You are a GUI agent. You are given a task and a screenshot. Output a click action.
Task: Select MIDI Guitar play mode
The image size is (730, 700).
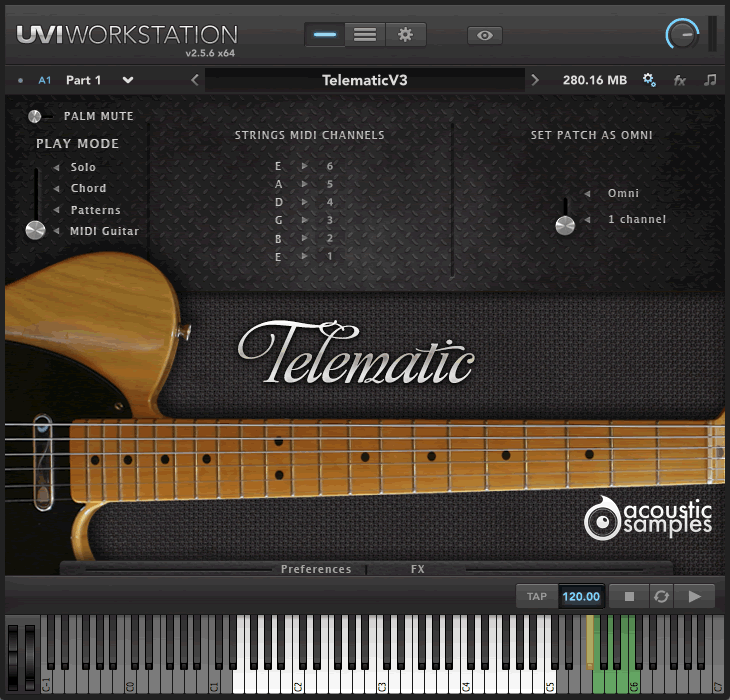104,231
